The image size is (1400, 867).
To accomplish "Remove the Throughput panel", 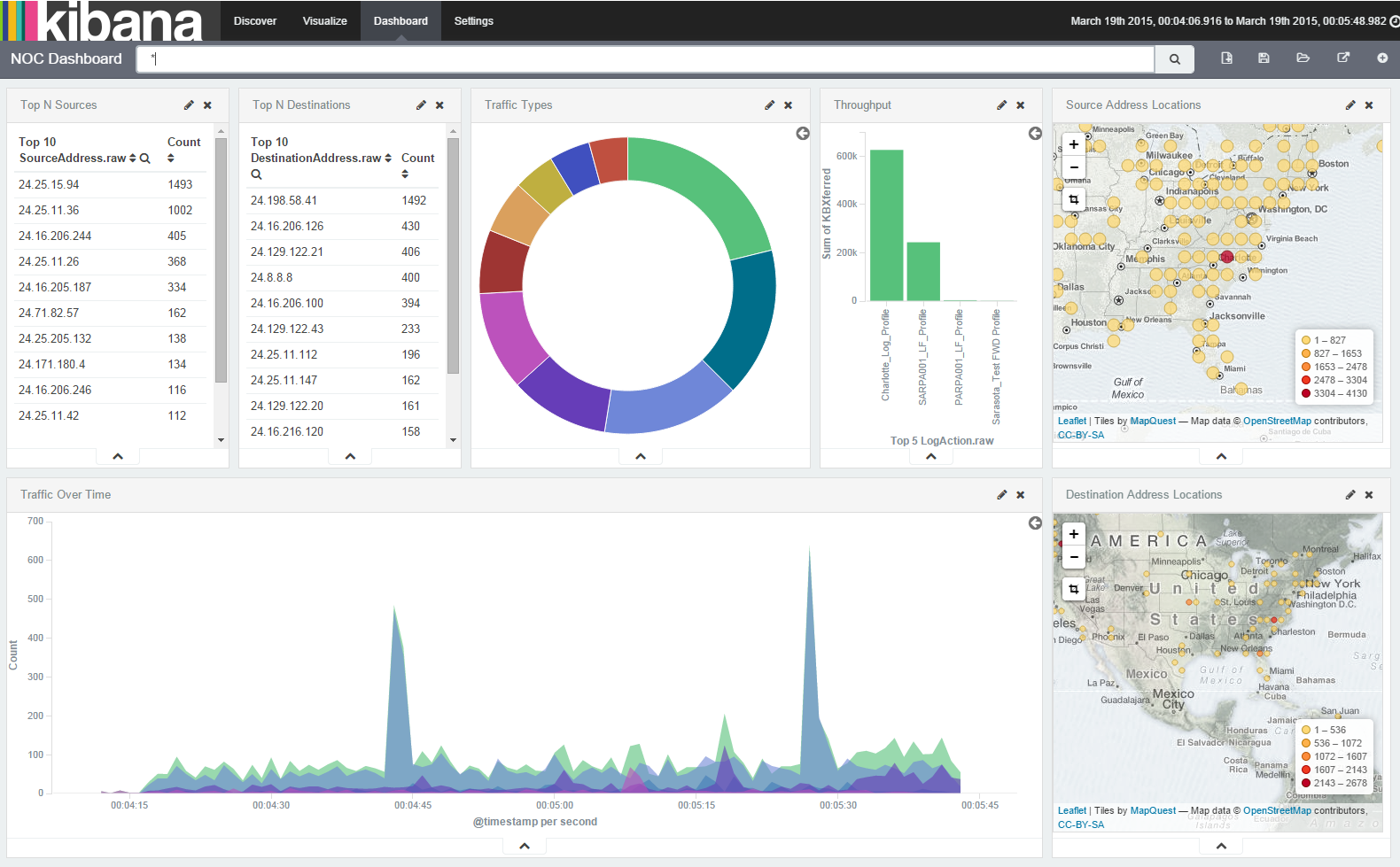I will pyautogui.click(x=1021, y=105).
